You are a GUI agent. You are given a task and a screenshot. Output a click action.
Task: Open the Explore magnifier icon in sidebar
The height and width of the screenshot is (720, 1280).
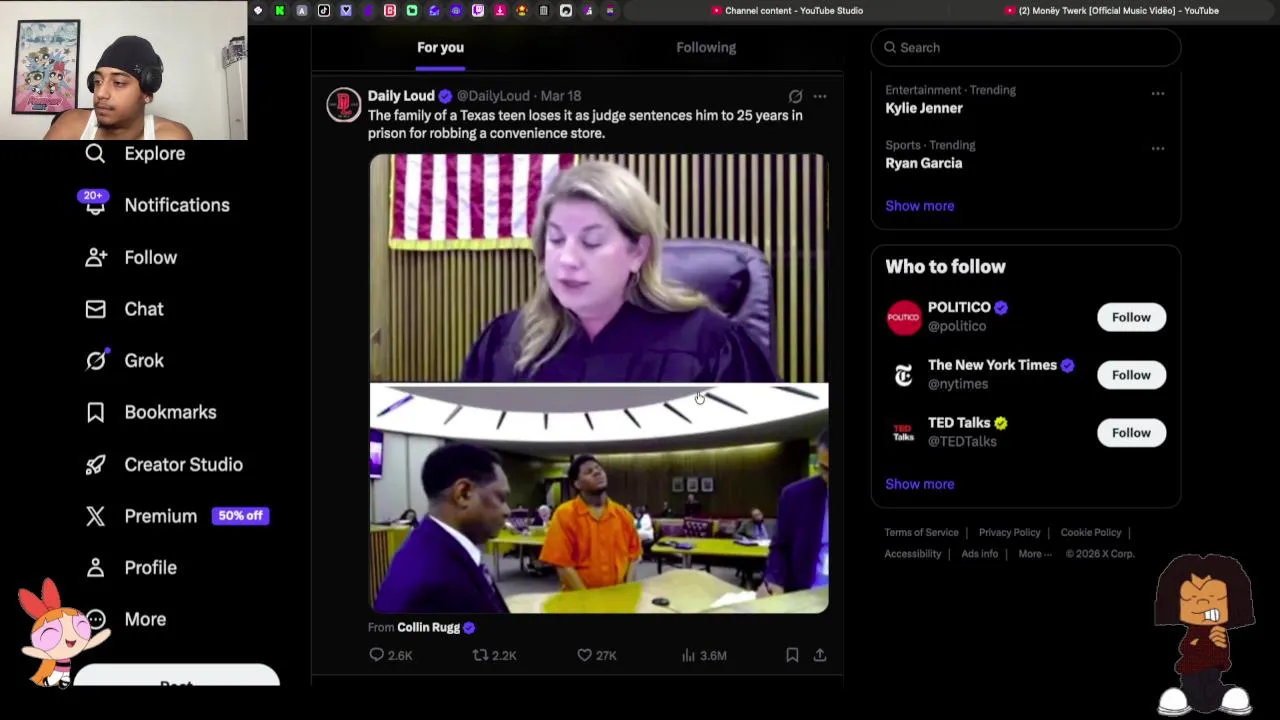[95, 153]
